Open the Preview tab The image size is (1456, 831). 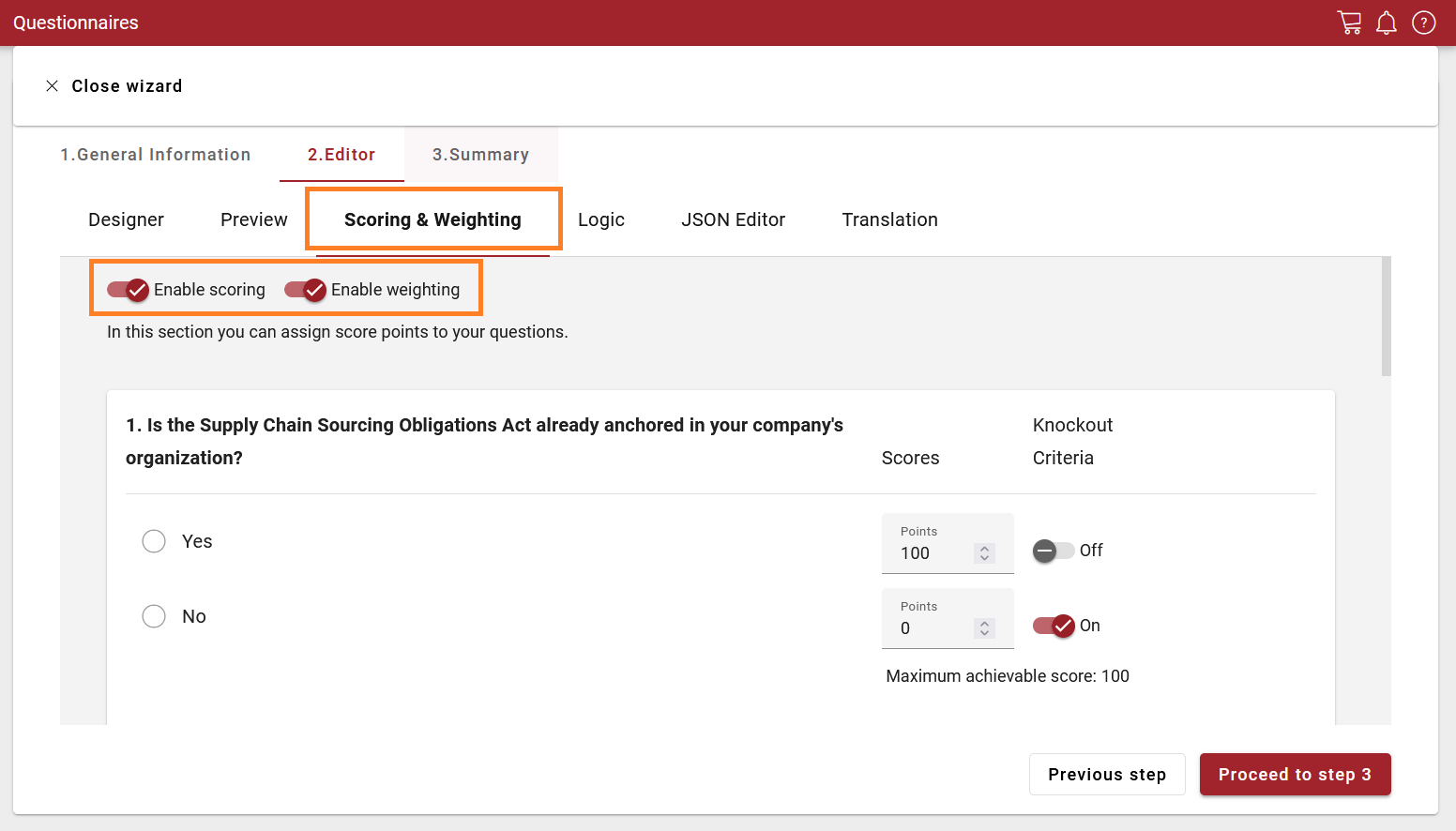[x=253, y=219]
